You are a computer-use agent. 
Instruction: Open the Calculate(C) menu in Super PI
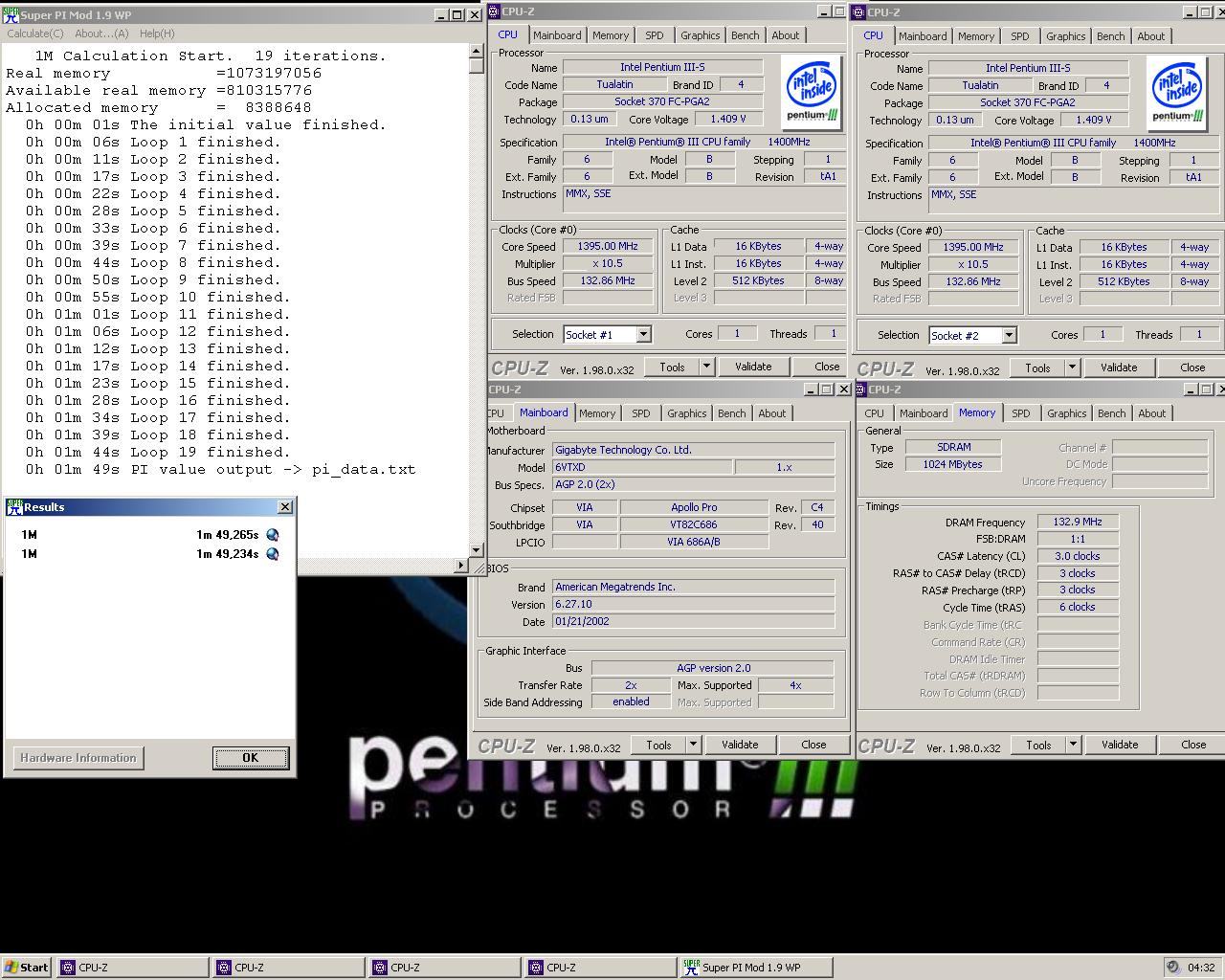click(35, 33)
